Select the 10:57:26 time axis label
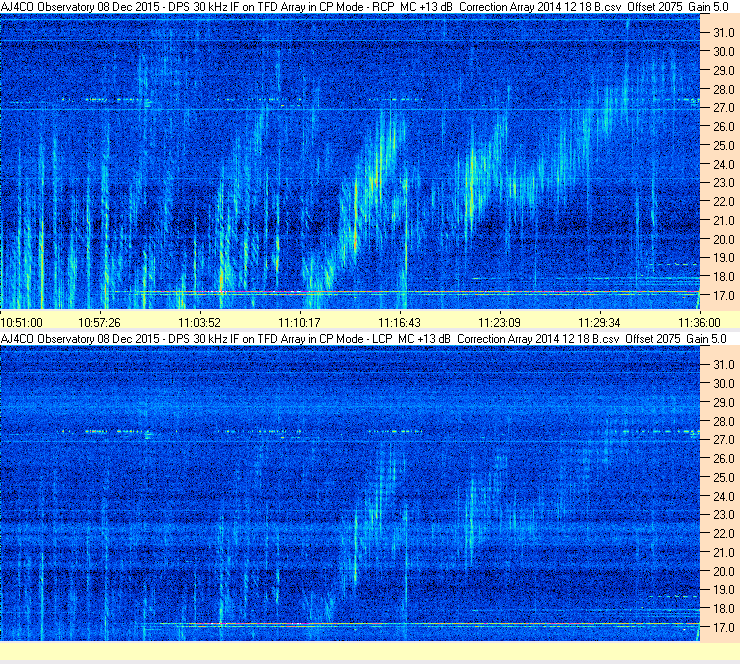Screen dimensions: 740x664 [x=99, y=322]
